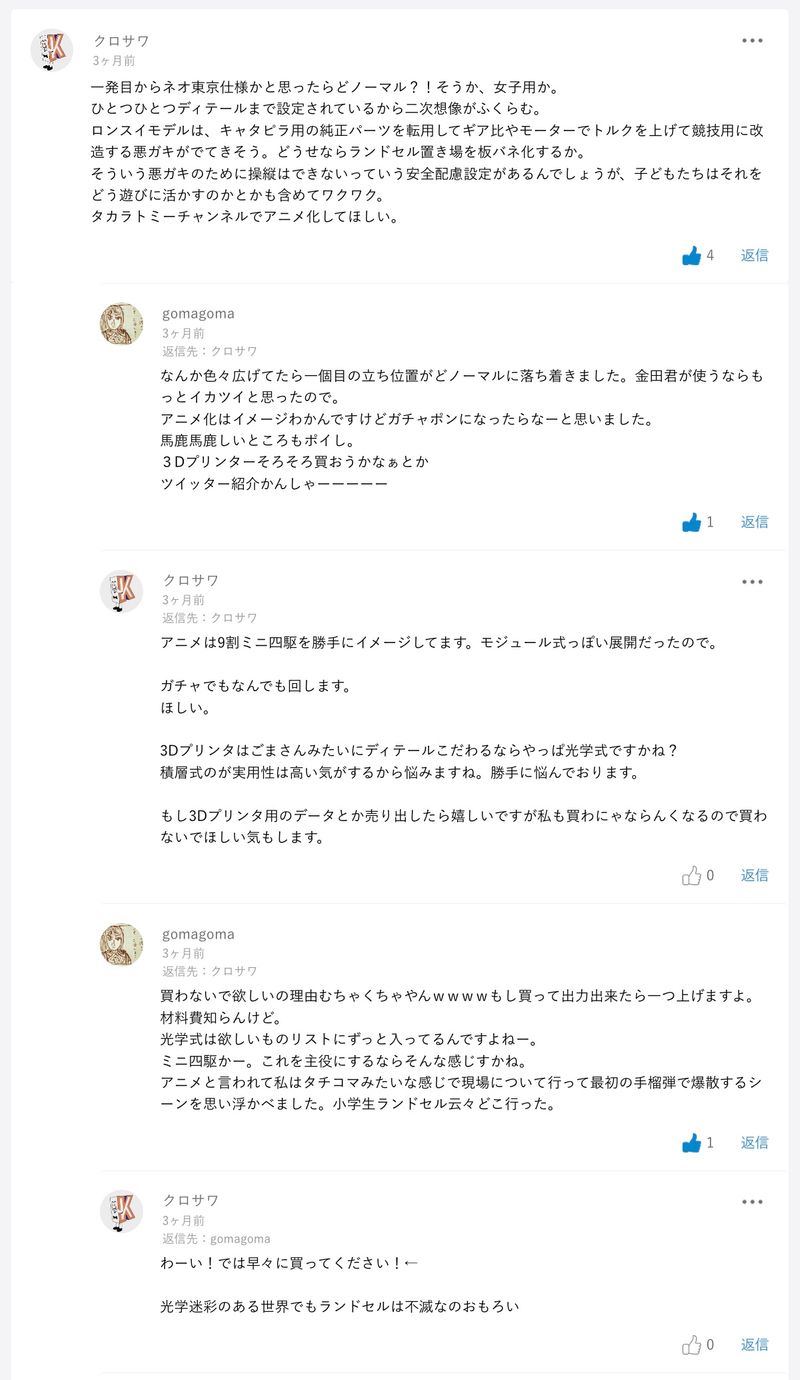
Task: Click 返信 under クロサワ's ミニ四駆 reply
Action: pos(754,876)
